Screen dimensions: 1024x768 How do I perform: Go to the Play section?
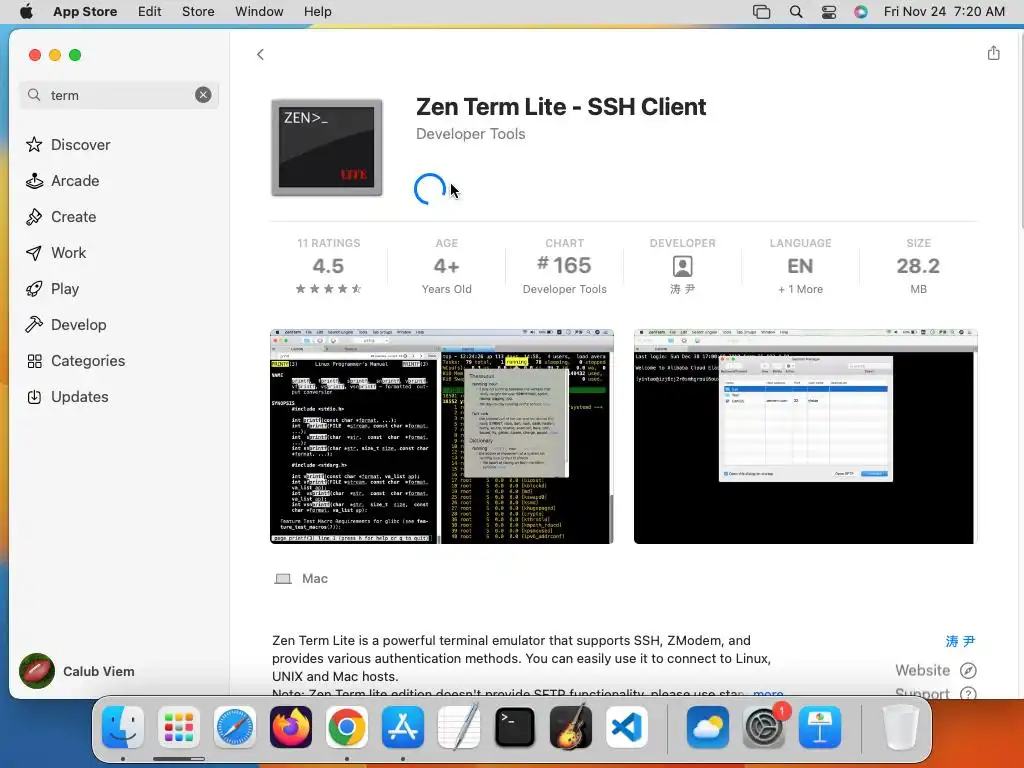click(52, 289)
